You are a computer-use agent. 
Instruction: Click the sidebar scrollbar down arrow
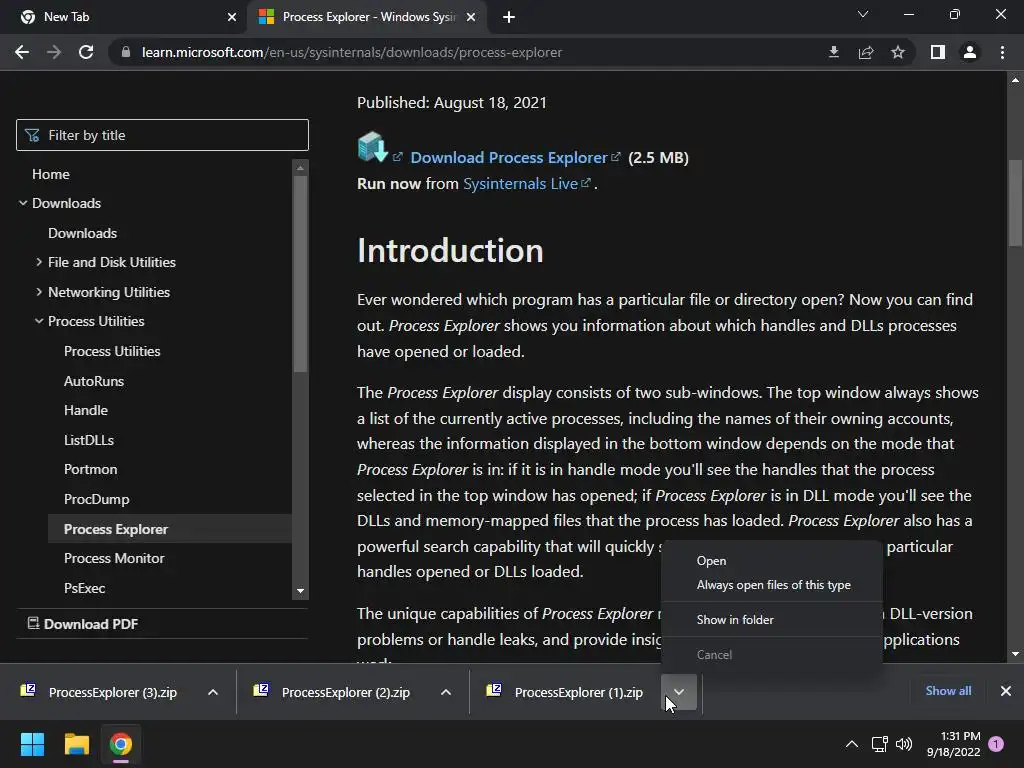[x=300, y=591]
